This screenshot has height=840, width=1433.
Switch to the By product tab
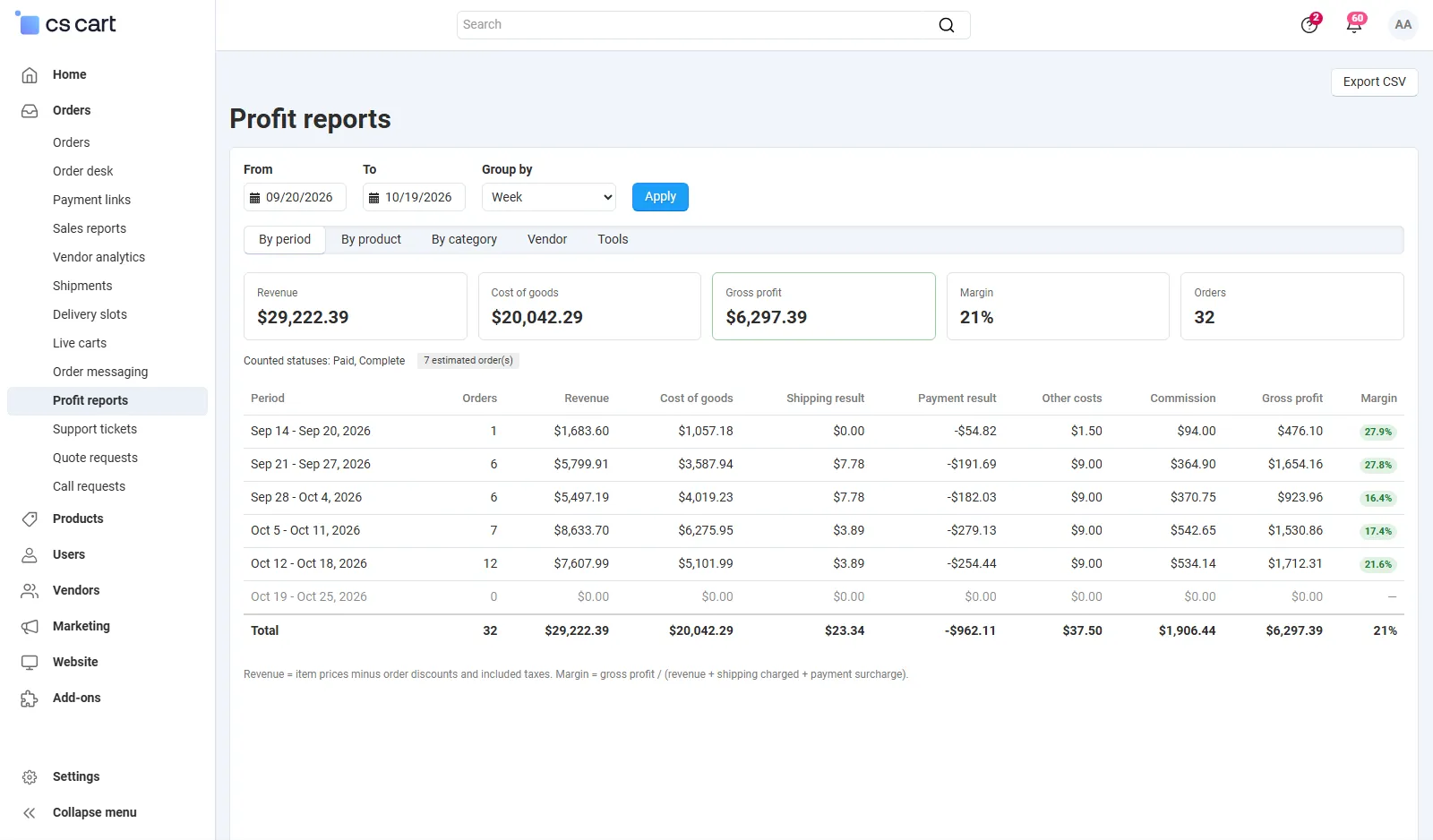[x=371, y=239]
